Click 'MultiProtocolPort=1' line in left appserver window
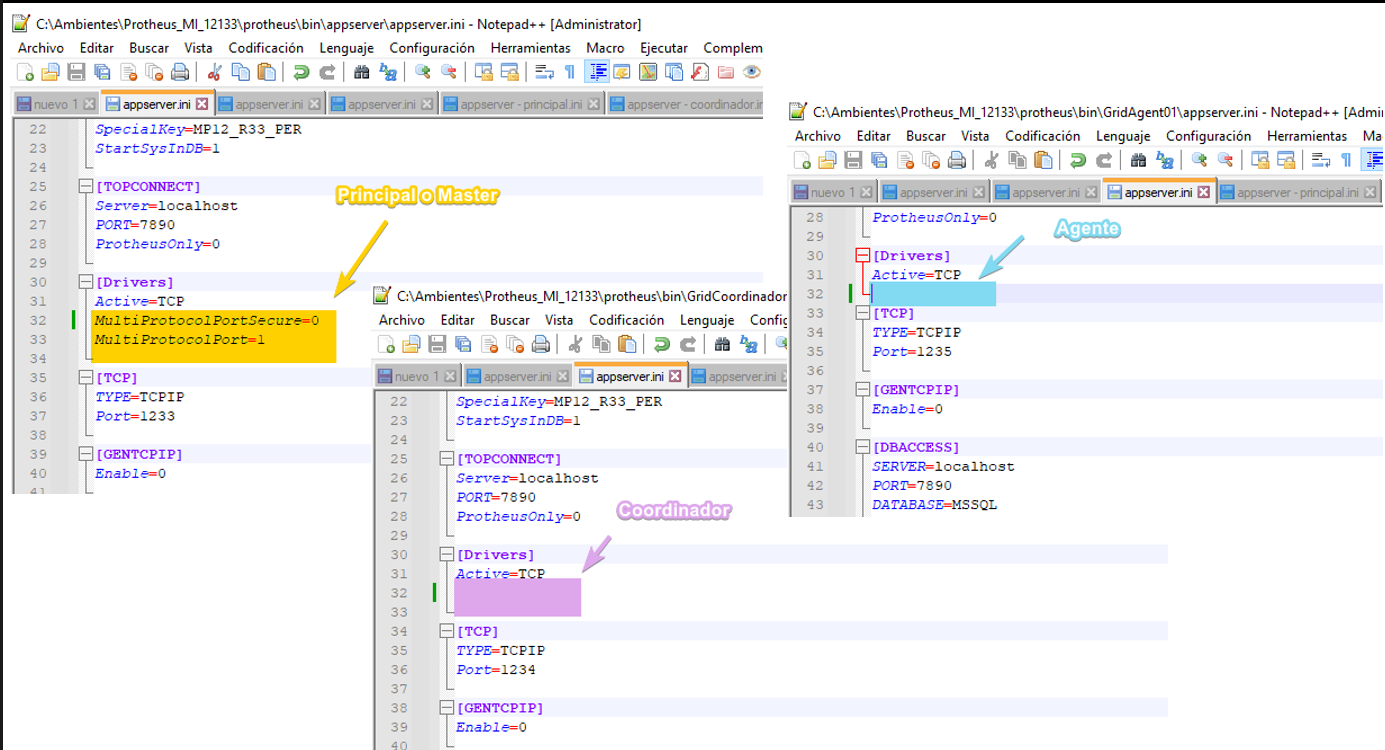The height and width of the screenshot is (750, 1385). tap(180, 340)
